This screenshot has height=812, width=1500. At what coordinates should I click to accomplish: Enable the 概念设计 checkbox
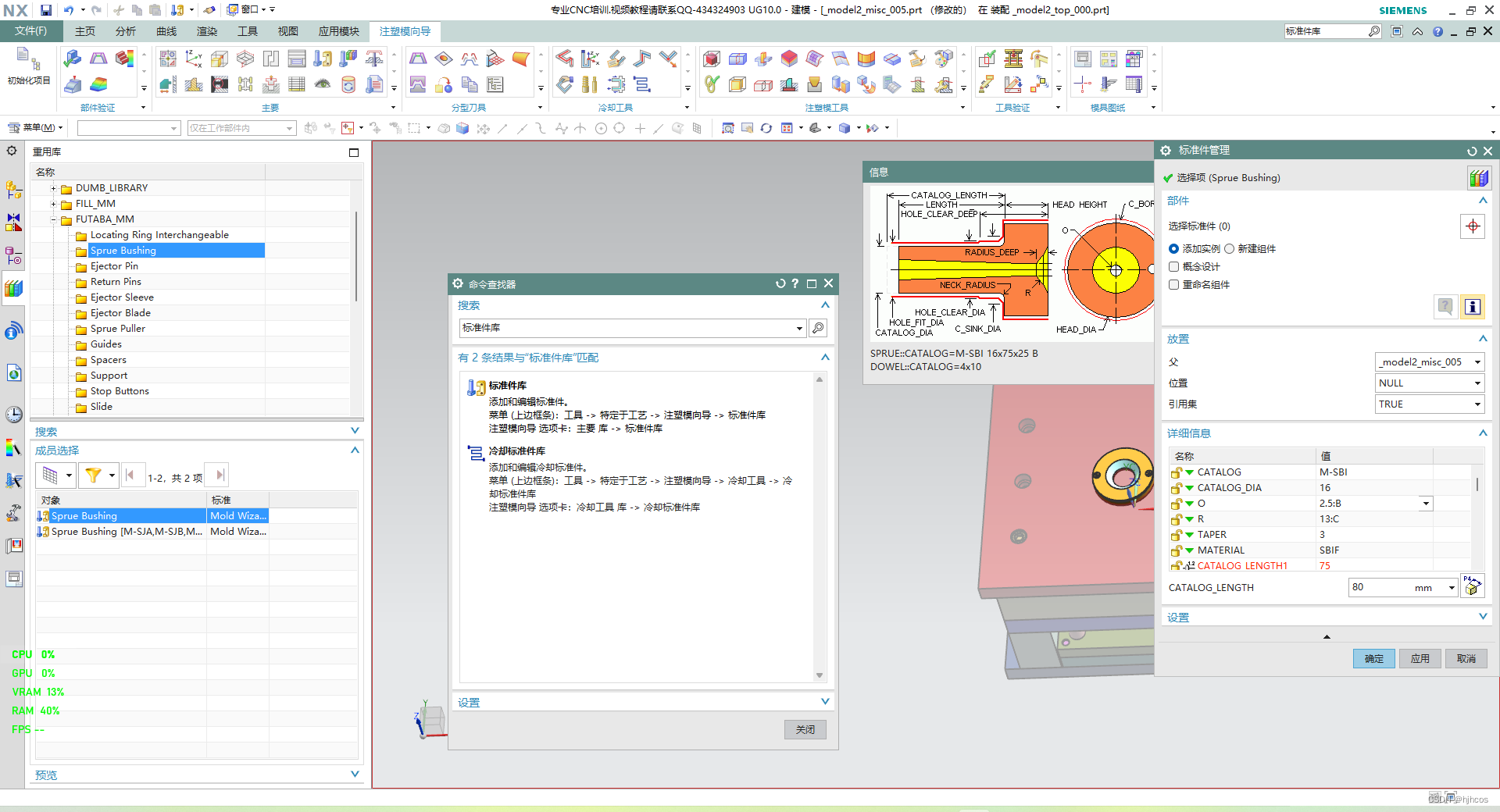[x=1173, y=266]
